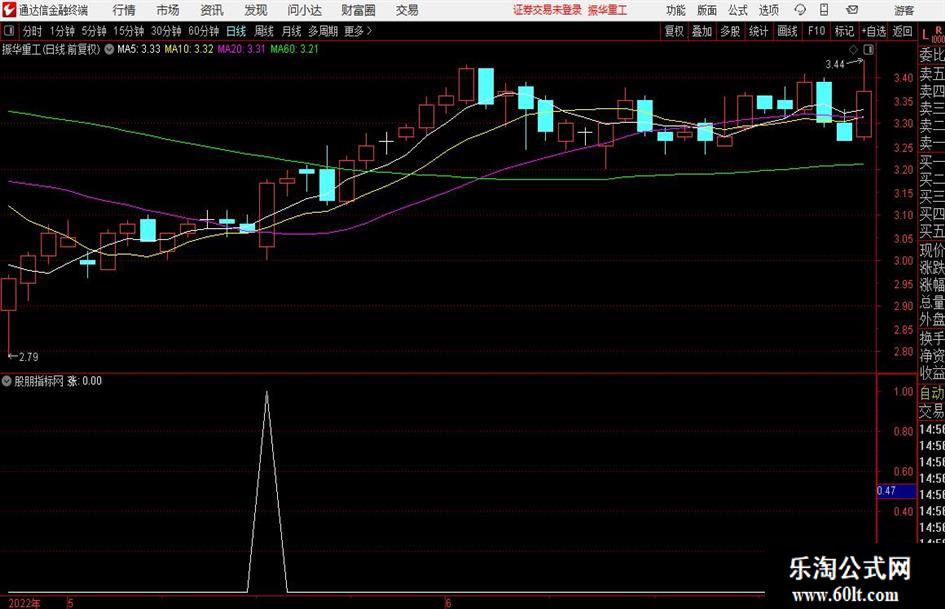Switch to the 分时 chart tab
This screenshot has width=945, height=609.
click(x=33, y=31)
